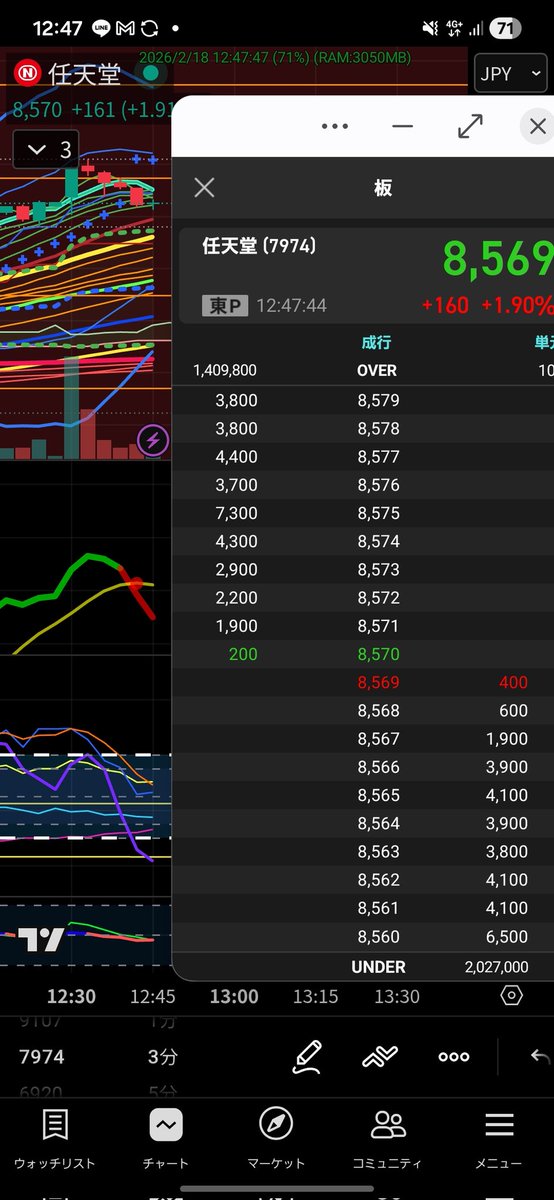The width and height of the screenshot is (554, 1200).
Task: Select red bid price 8,569
Action: coord(378,683)
